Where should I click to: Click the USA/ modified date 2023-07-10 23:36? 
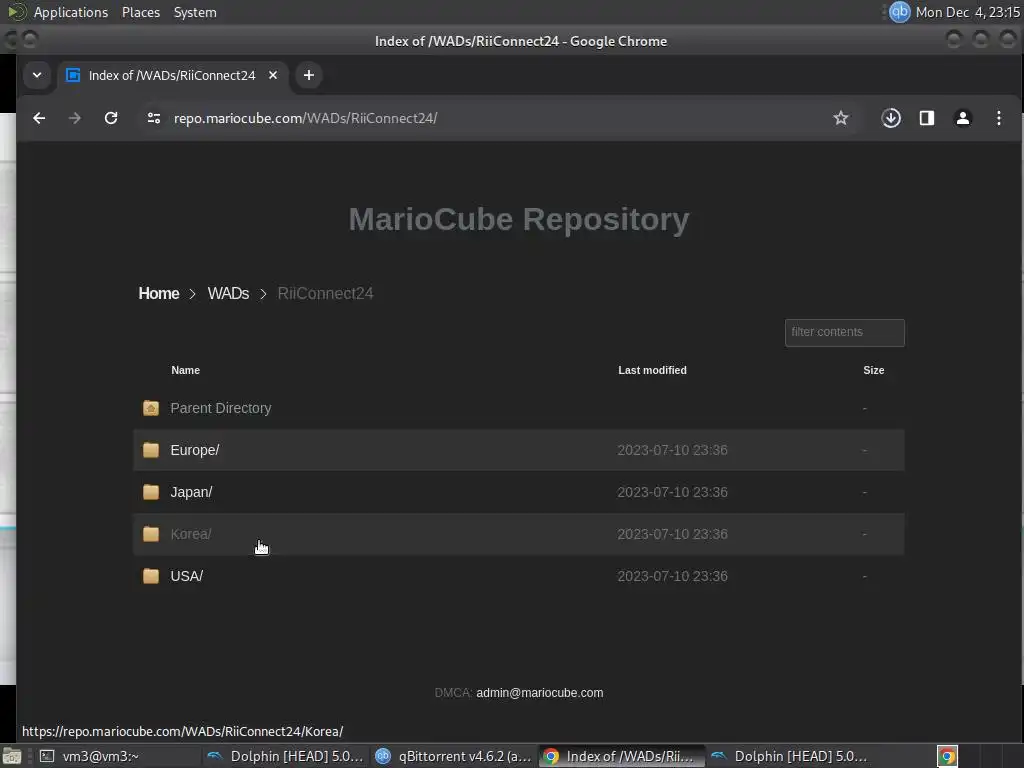coord(672,576)
